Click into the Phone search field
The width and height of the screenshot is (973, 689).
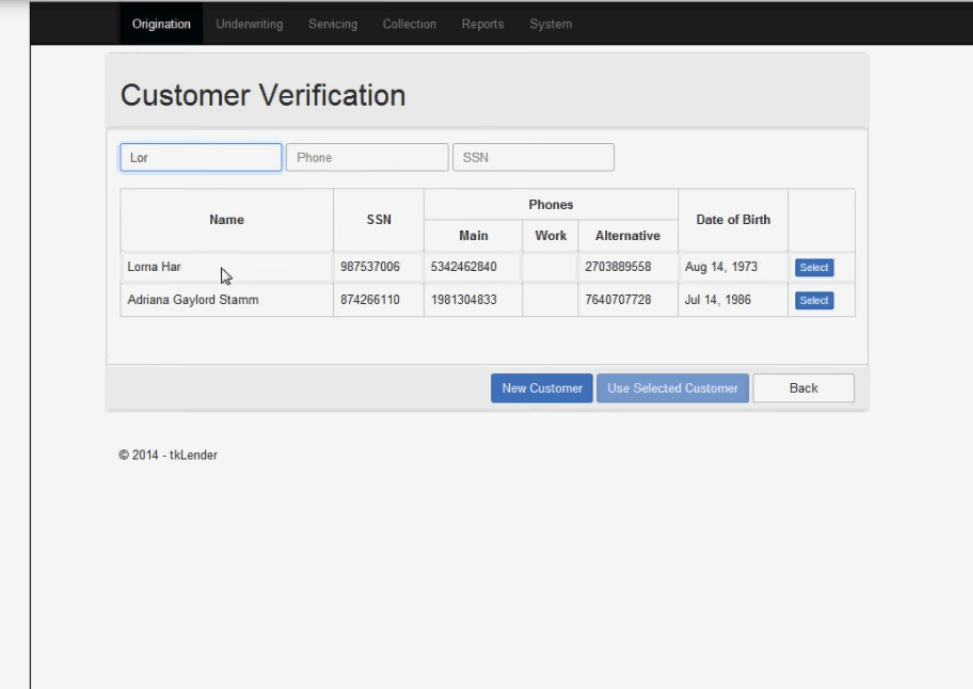[x=367, y=158]
